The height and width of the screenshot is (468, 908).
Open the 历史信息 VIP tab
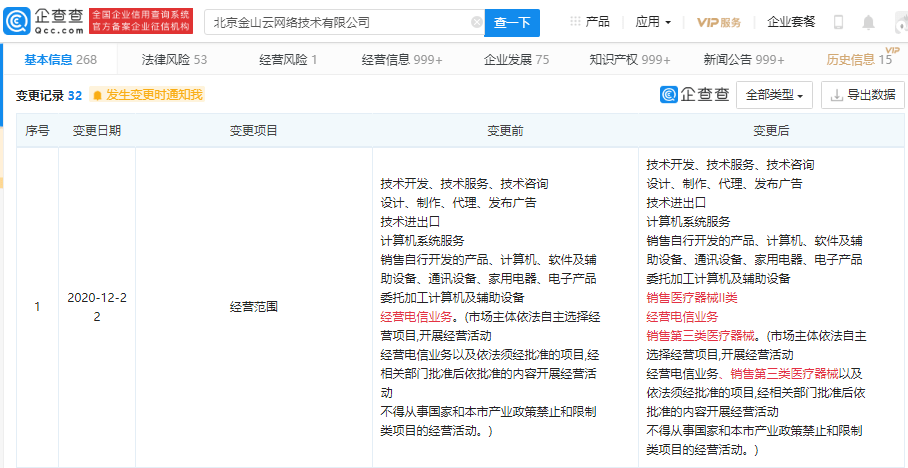coord(858,60)
